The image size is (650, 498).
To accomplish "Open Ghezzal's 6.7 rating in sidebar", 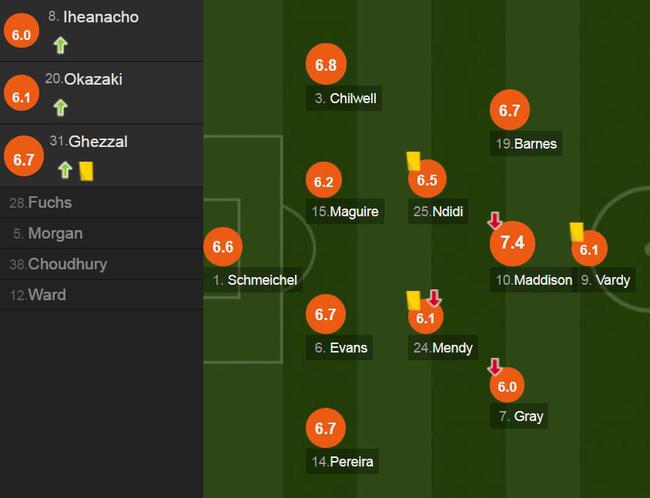I will [24, 156].
